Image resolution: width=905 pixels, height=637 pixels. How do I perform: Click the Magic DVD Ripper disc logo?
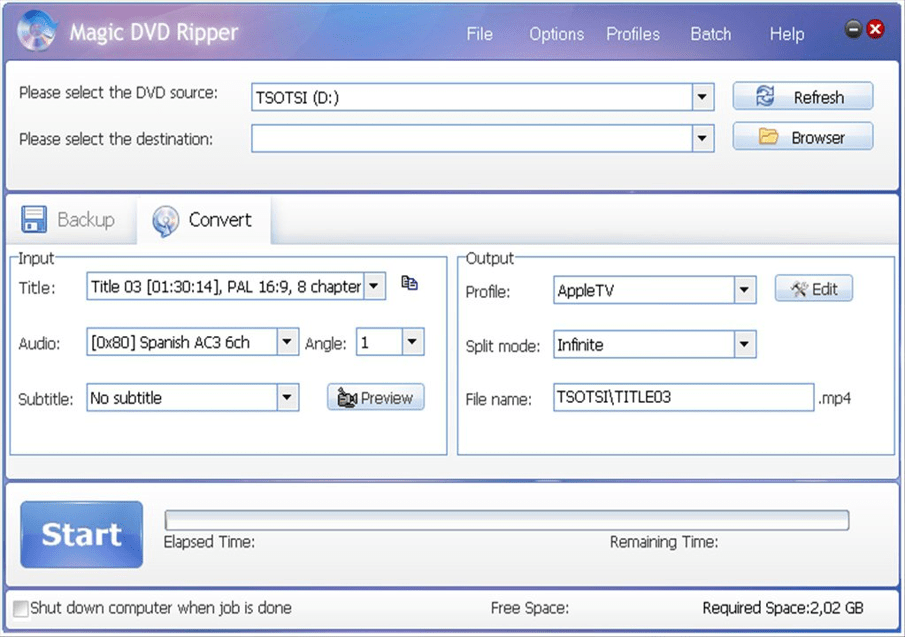37,31
